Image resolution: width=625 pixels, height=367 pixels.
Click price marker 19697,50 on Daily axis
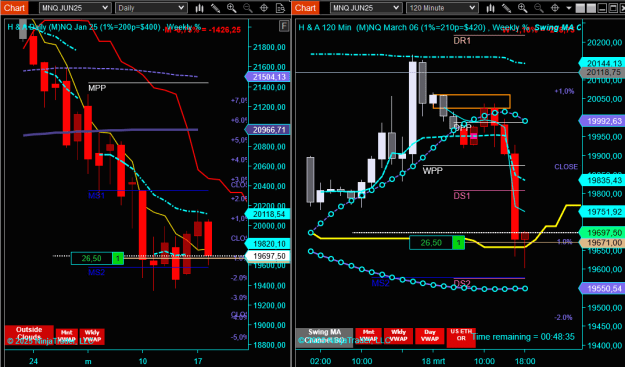click(x=267, y=256)
